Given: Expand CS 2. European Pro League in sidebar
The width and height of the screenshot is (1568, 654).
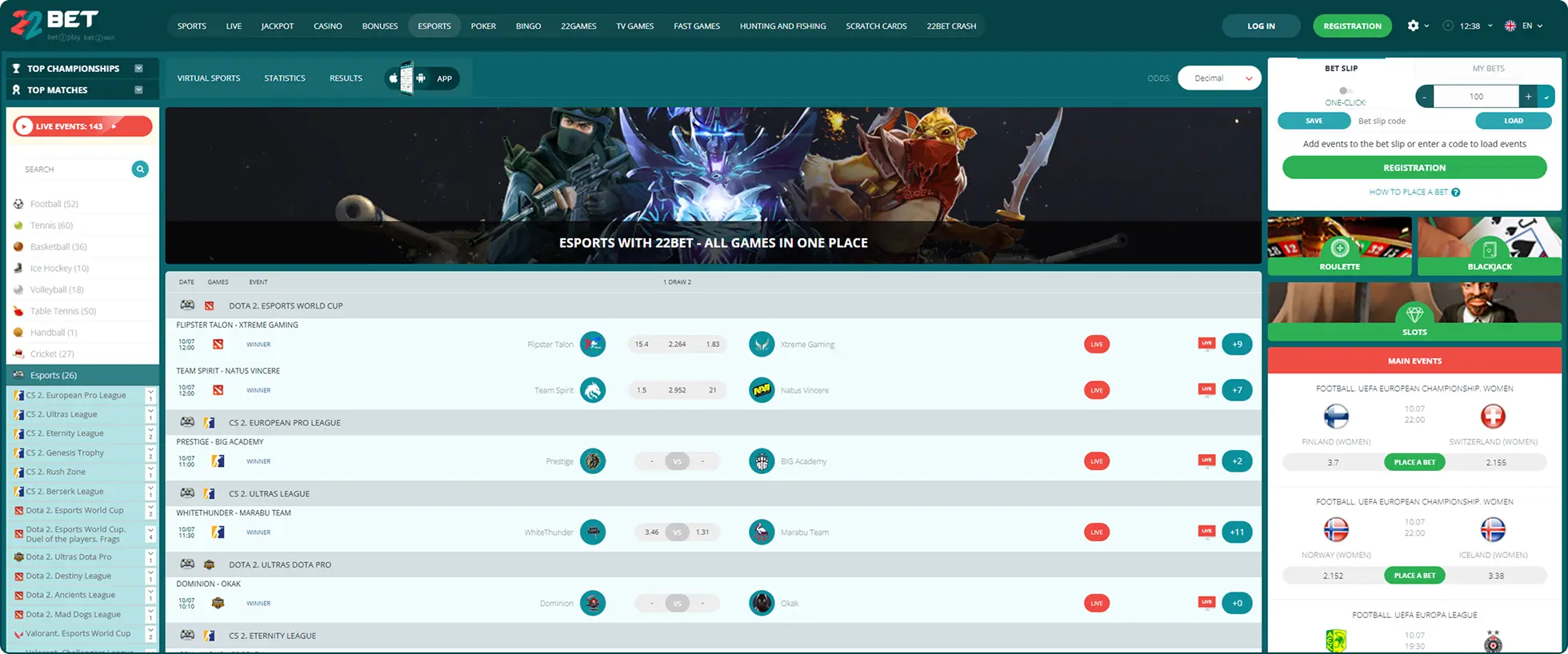Looking at the screenshot, I should 150,395.
